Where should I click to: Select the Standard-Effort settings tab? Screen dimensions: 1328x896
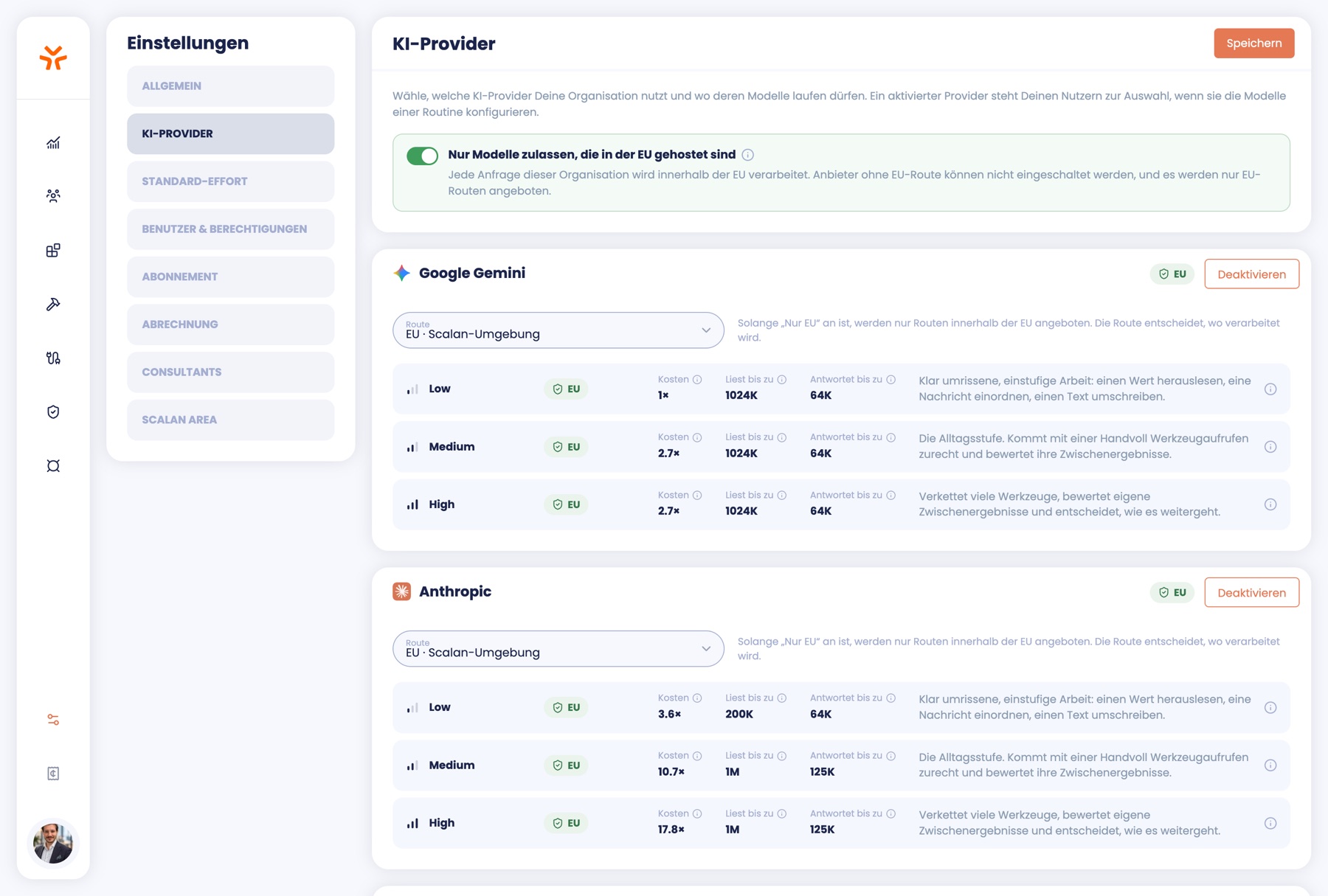point(231,181)
